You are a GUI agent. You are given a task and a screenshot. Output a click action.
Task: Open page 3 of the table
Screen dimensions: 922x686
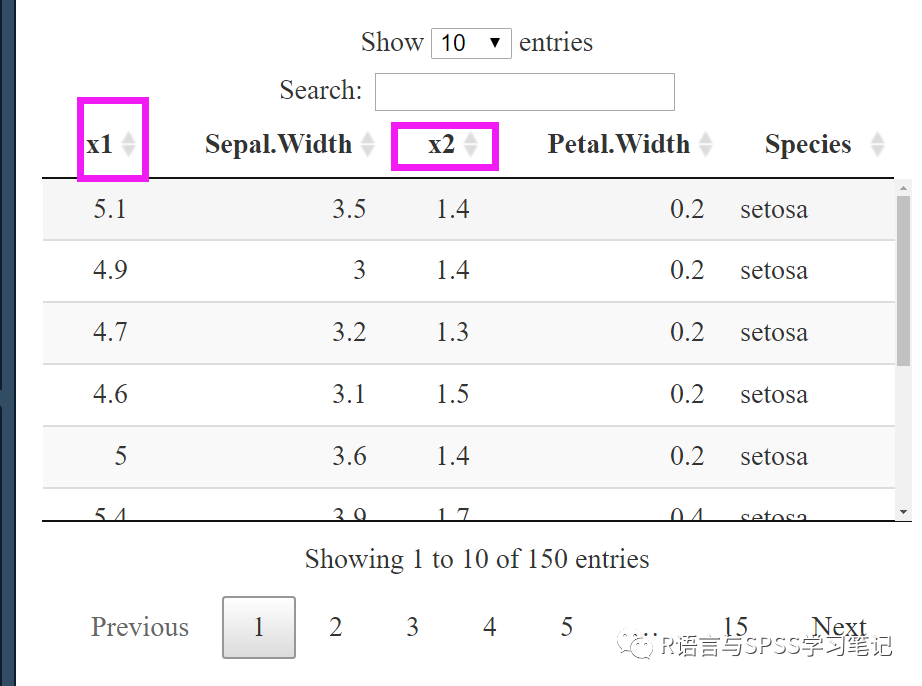413,627
